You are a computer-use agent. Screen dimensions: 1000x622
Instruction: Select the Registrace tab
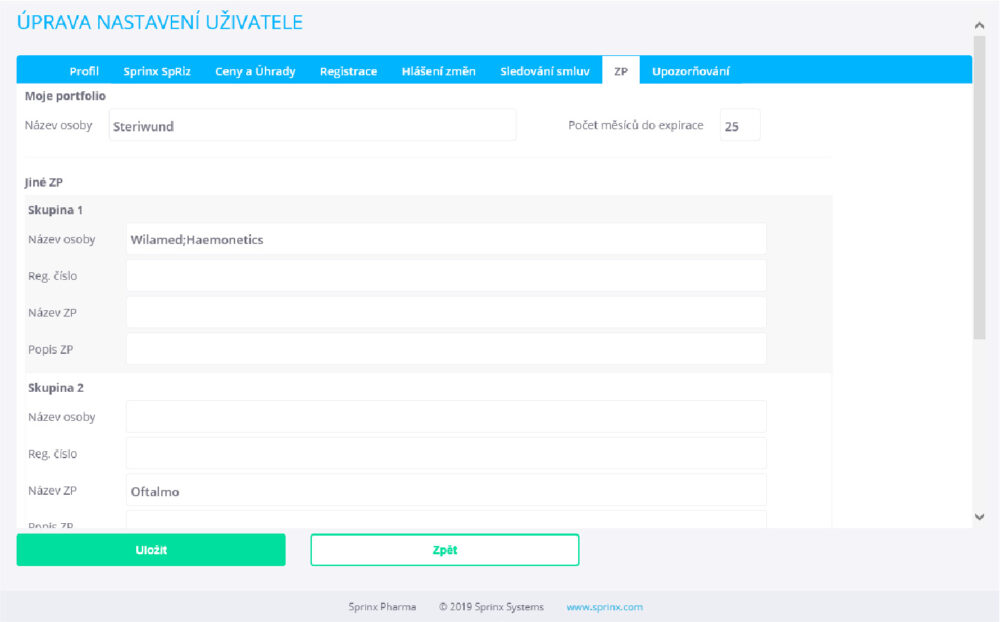point(348,71)
